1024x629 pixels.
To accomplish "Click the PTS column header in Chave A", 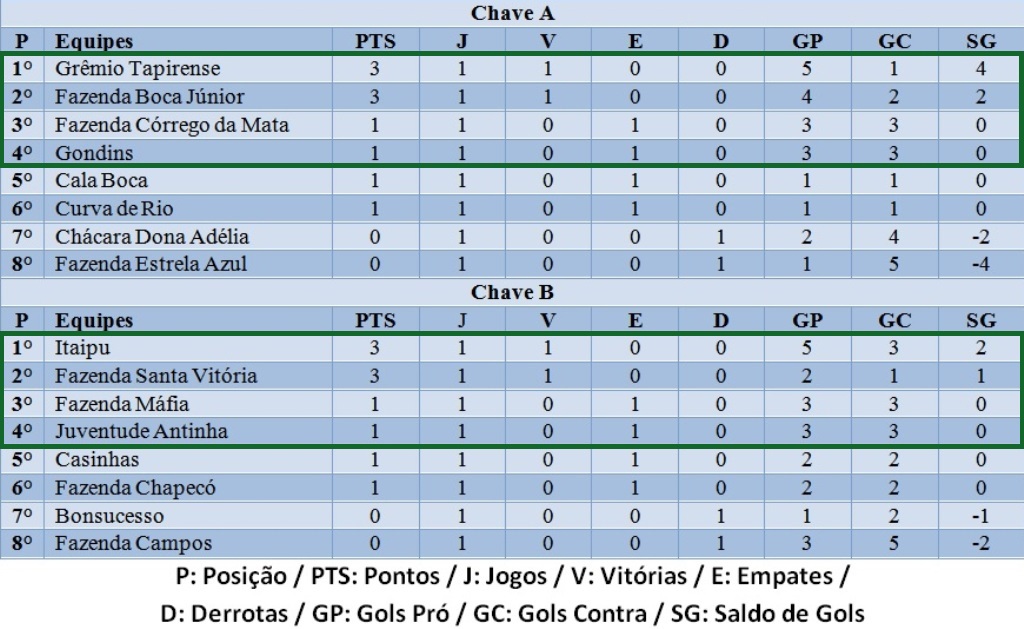I will (375, 42).
